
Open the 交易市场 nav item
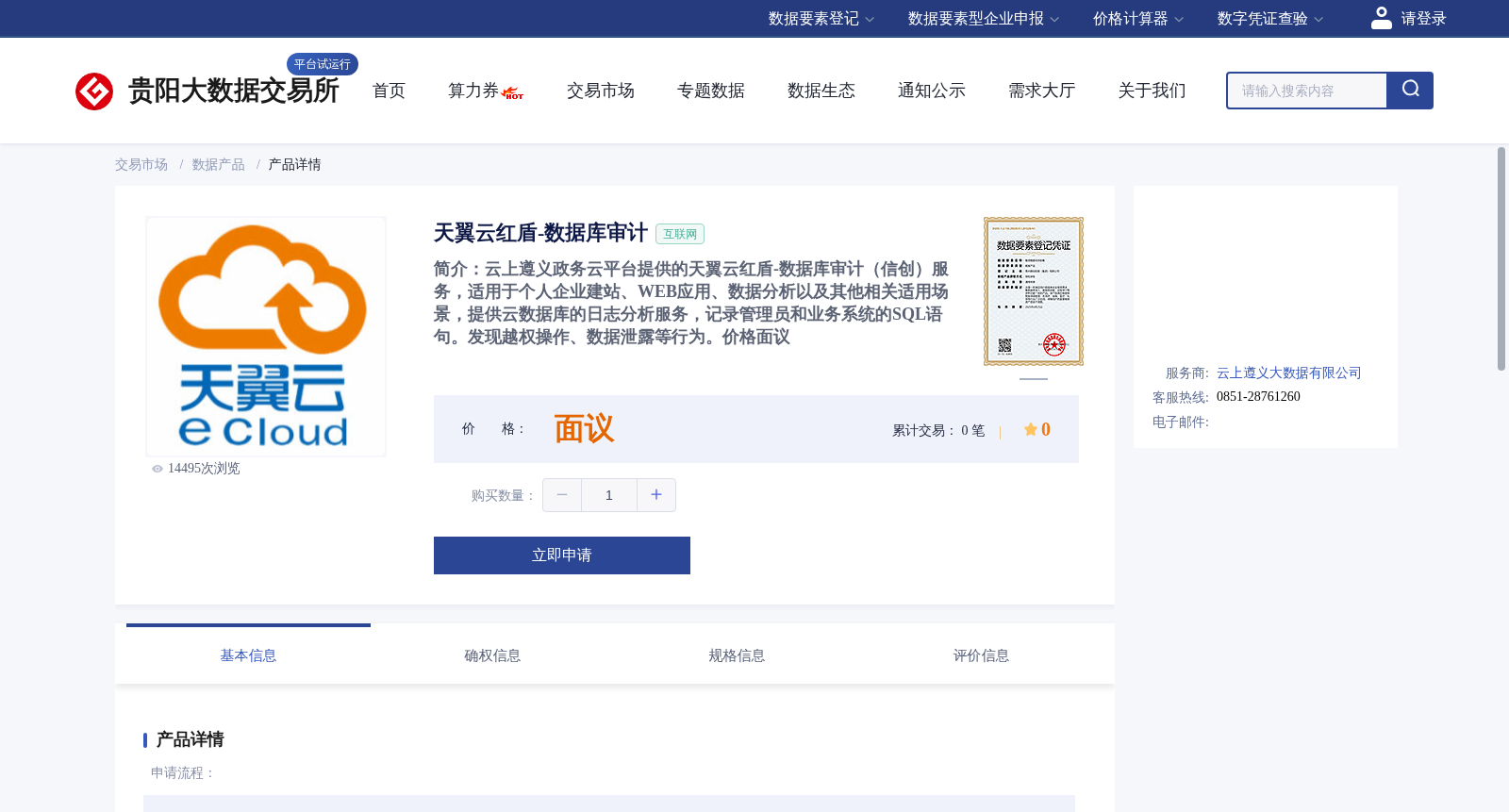(601, 91)
